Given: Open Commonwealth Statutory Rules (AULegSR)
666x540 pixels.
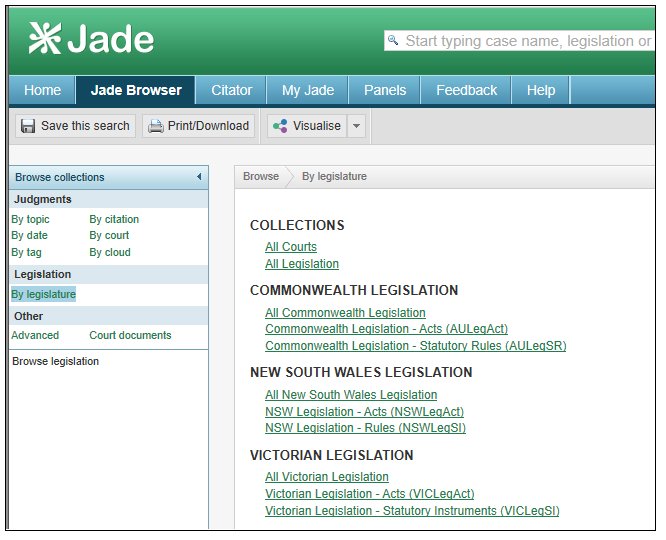Looking at the screenshot, I should [x=416, y=346].
